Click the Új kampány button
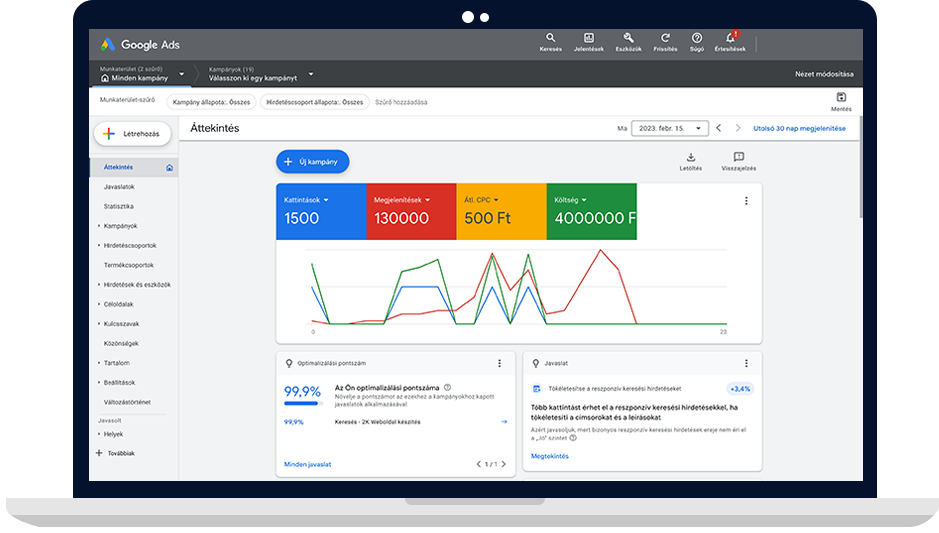The height and width of the screenshot is (533, 939). click(x=312, y=162)
